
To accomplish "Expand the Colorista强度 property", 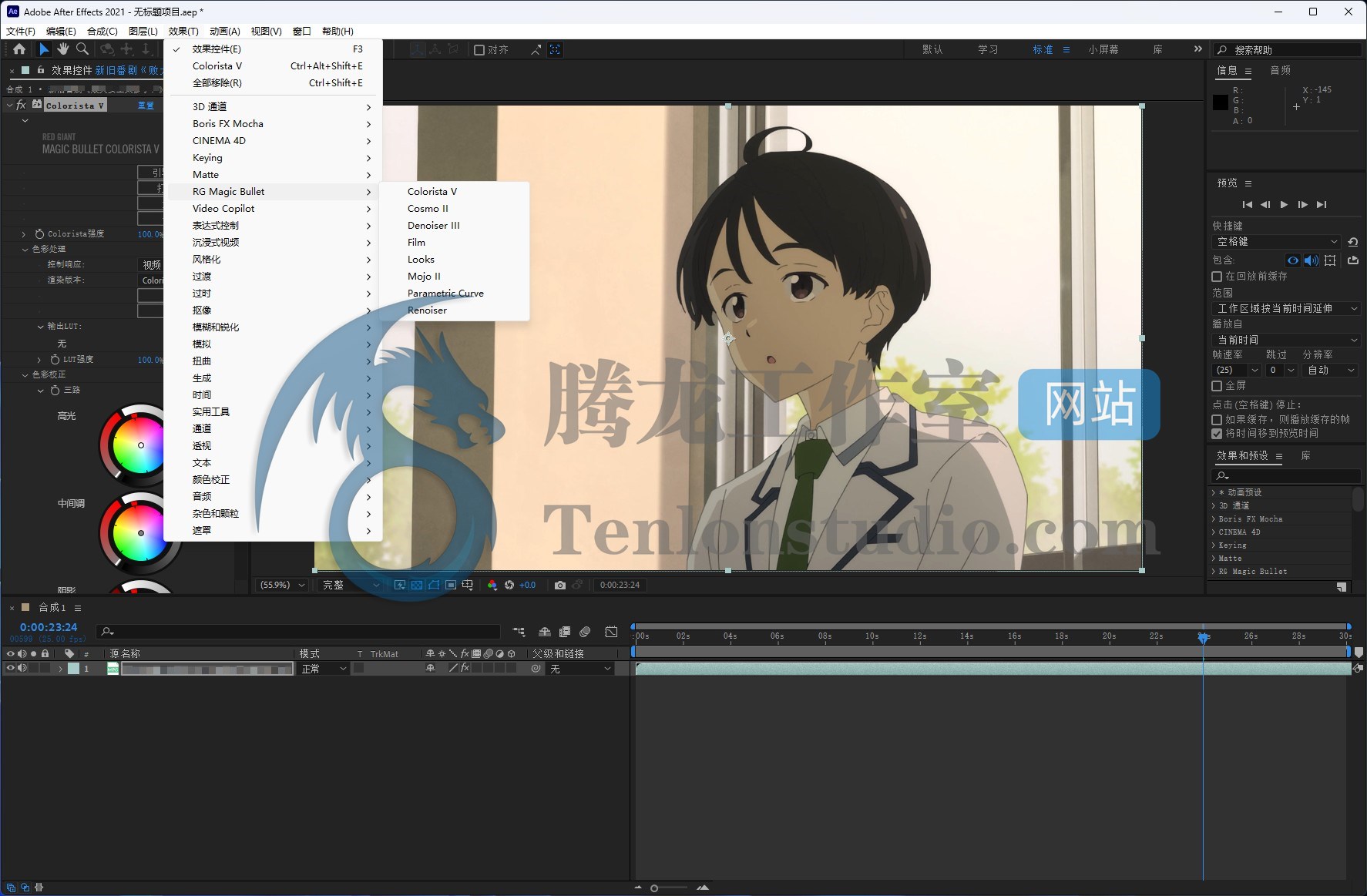I will coord(24,234).
